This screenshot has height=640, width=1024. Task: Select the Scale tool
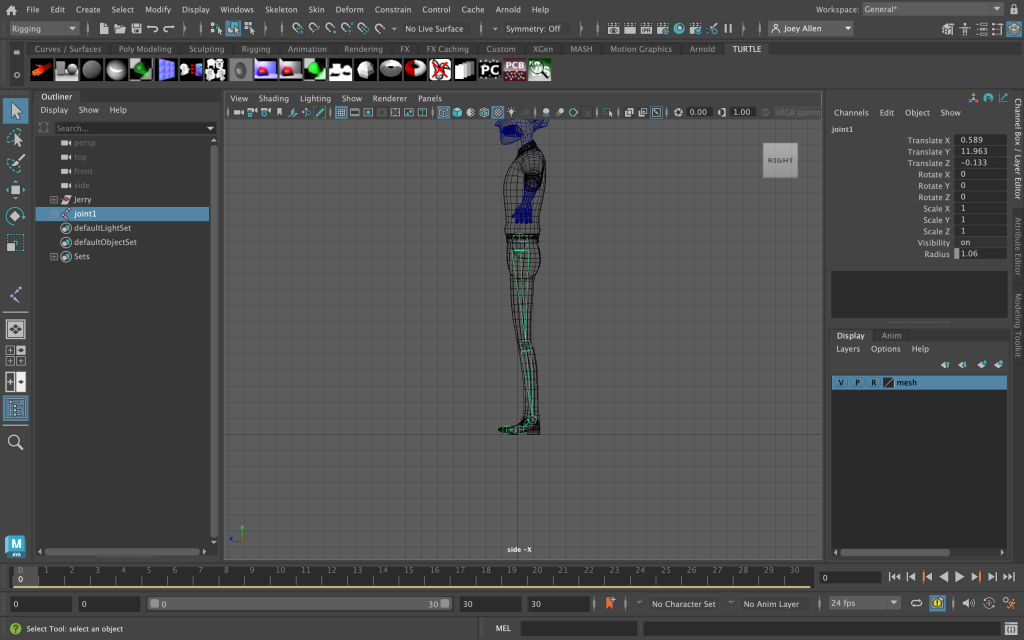(15, 243)
